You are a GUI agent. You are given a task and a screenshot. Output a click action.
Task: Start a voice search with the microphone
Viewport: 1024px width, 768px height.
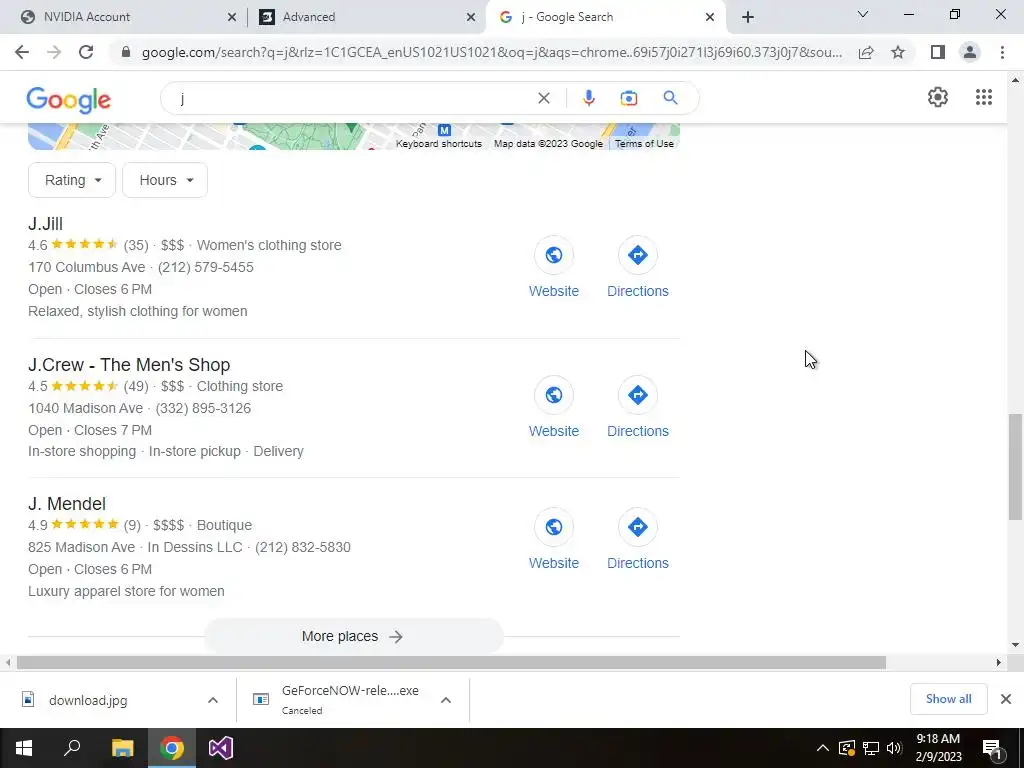coord(588,98)
